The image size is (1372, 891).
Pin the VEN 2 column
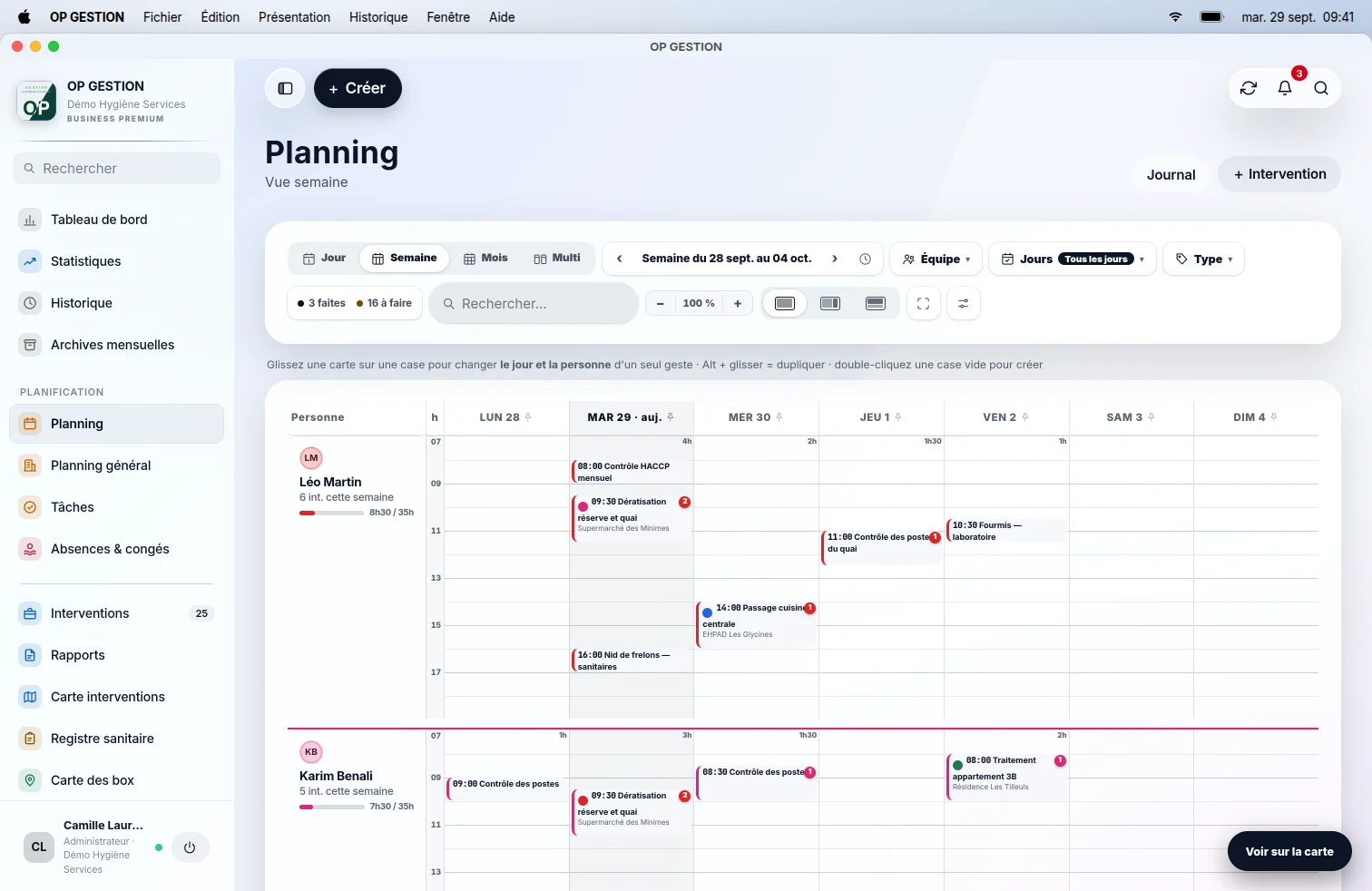tap(1025, 417)
